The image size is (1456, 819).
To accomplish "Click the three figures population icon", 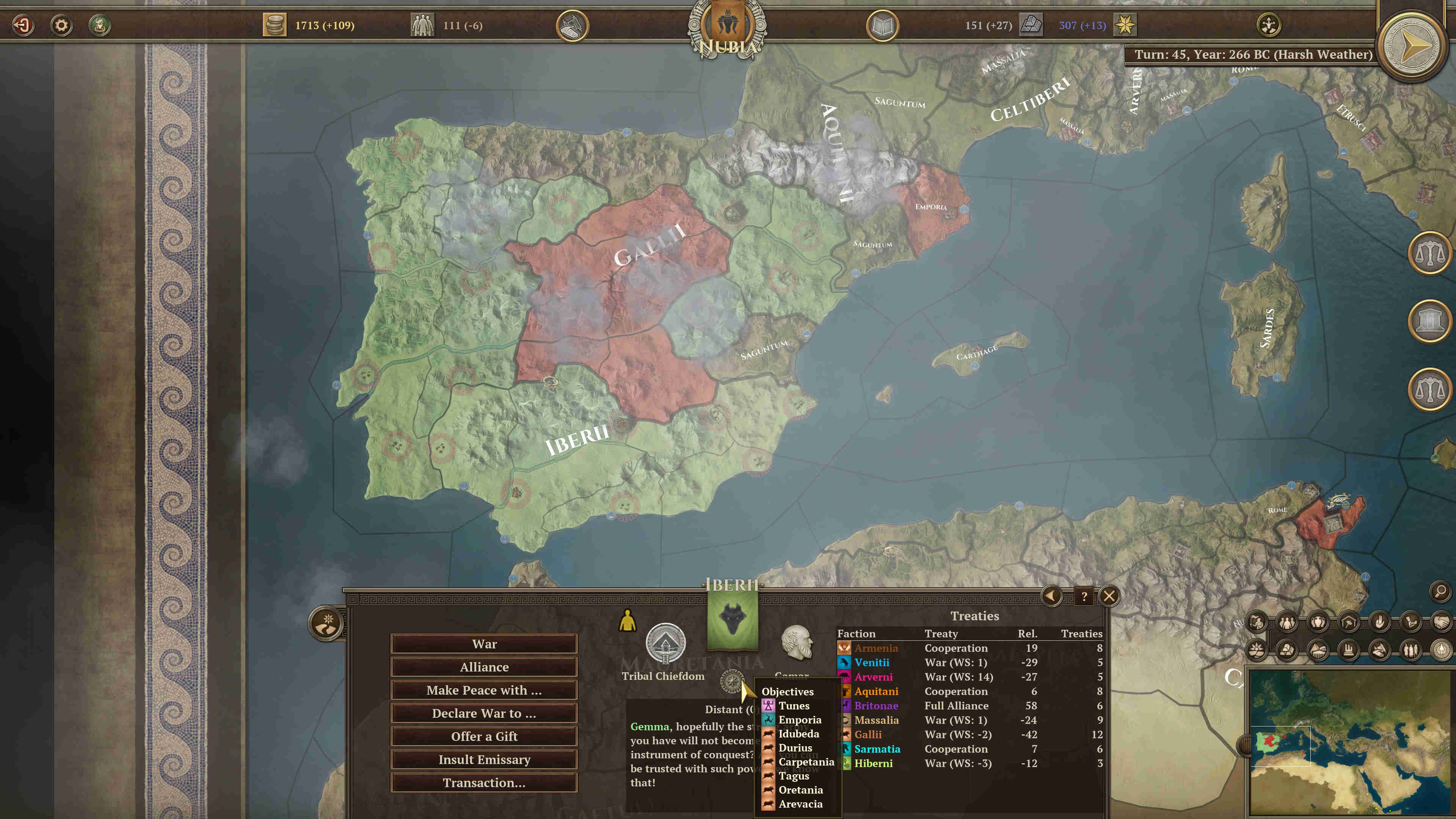I will (1288, 622).
